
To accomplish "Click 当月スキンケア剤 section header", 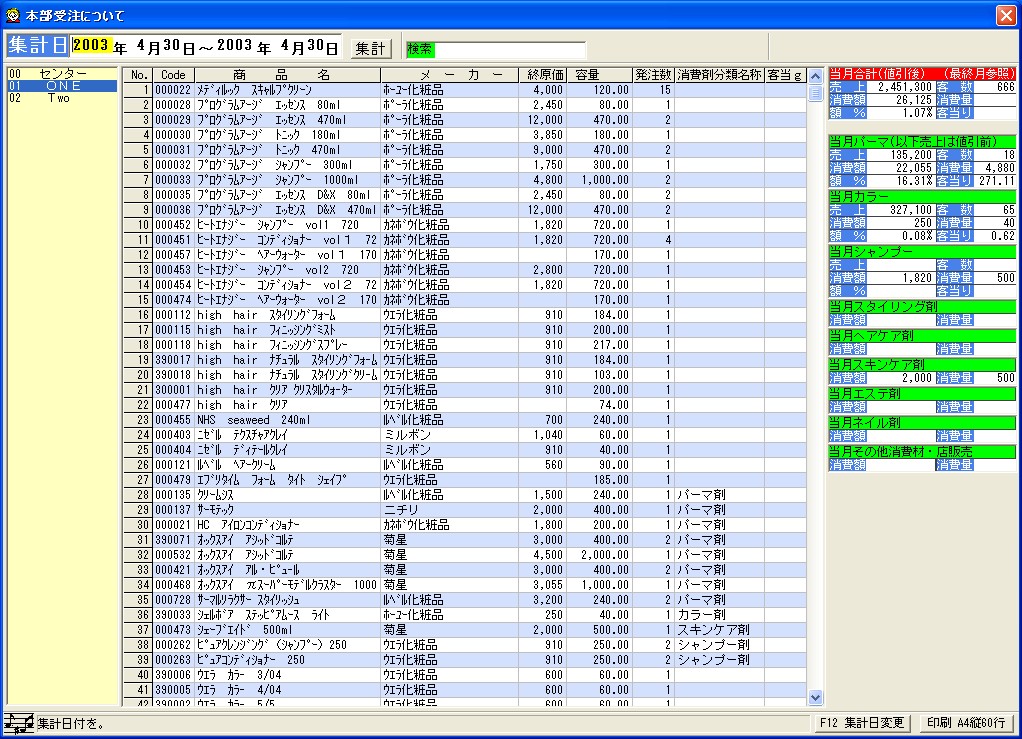I will 922,364.
